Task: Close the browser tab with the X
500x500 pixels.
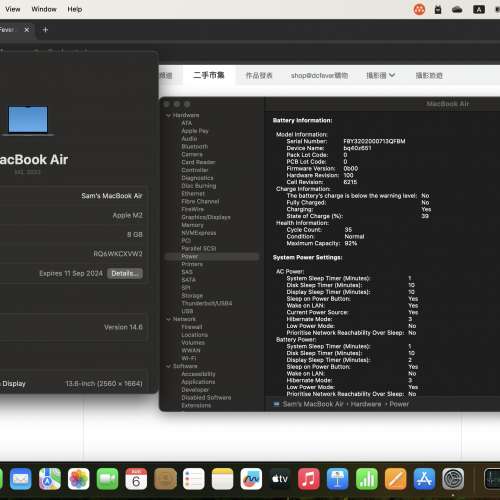Action: pyautogui.click(x=27, y=30)
